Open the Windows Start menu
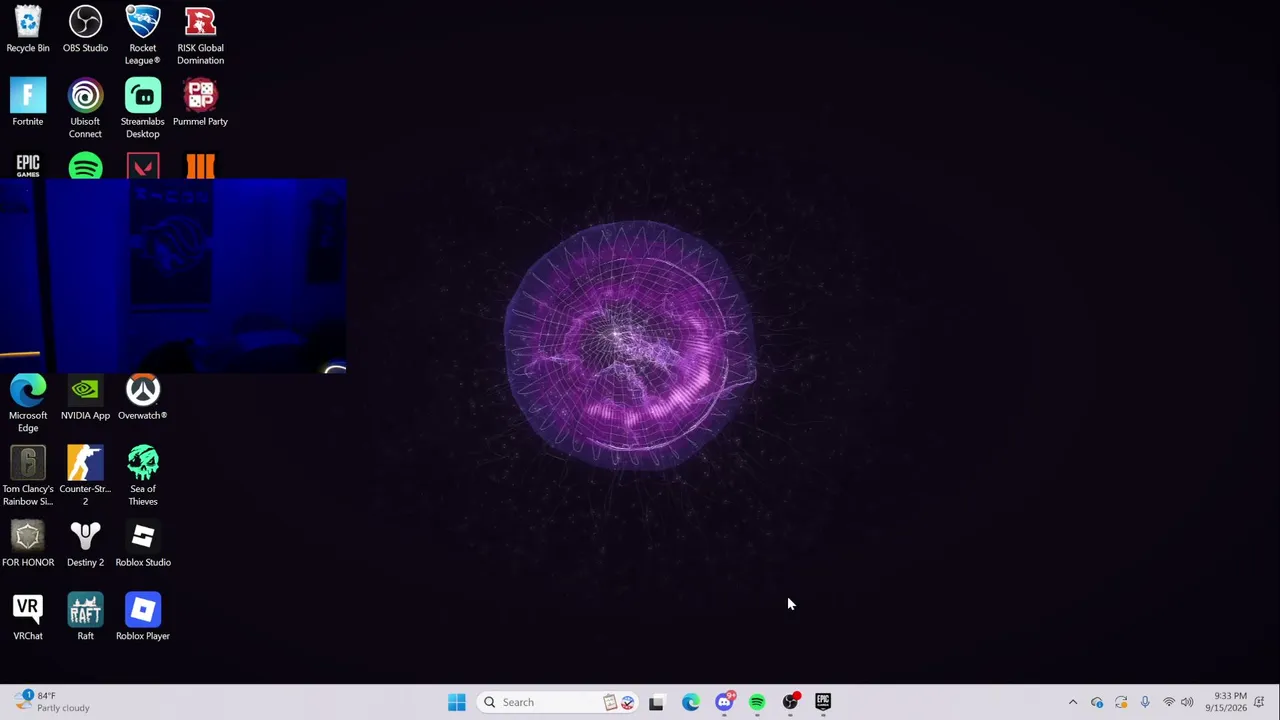1280x720 pixels. click(x=457, y=702)
